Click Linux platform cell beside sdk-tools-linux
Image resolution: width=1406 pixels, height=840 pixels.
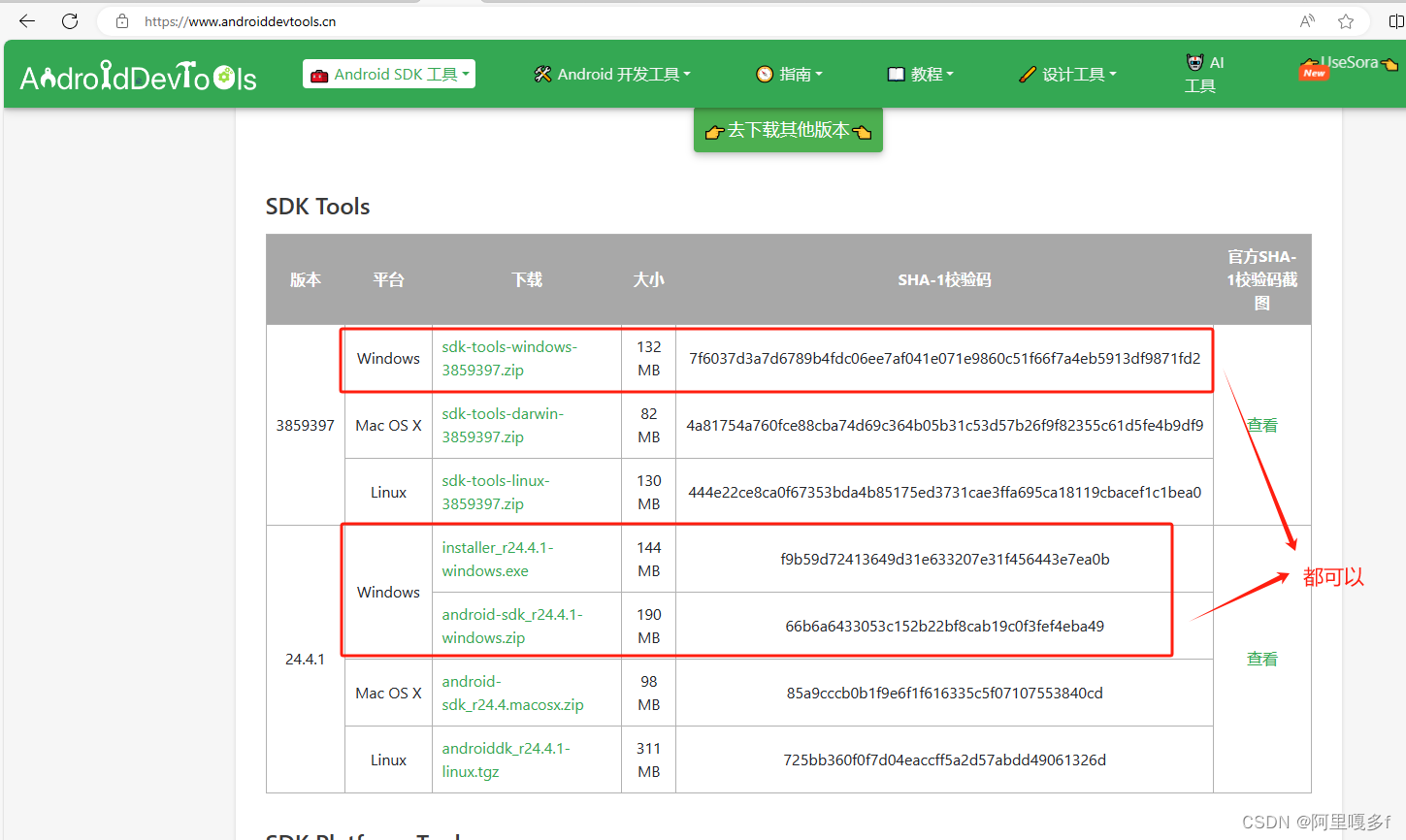(x=388, y=492)
